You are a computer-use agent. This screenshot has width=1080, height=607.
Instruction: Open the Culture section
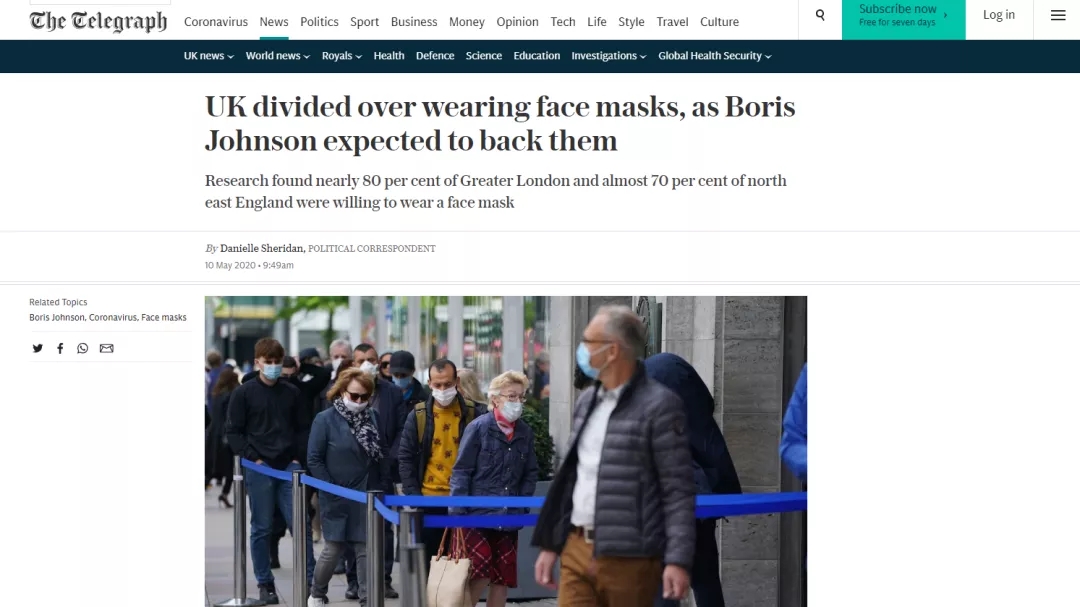pos(719,21)
